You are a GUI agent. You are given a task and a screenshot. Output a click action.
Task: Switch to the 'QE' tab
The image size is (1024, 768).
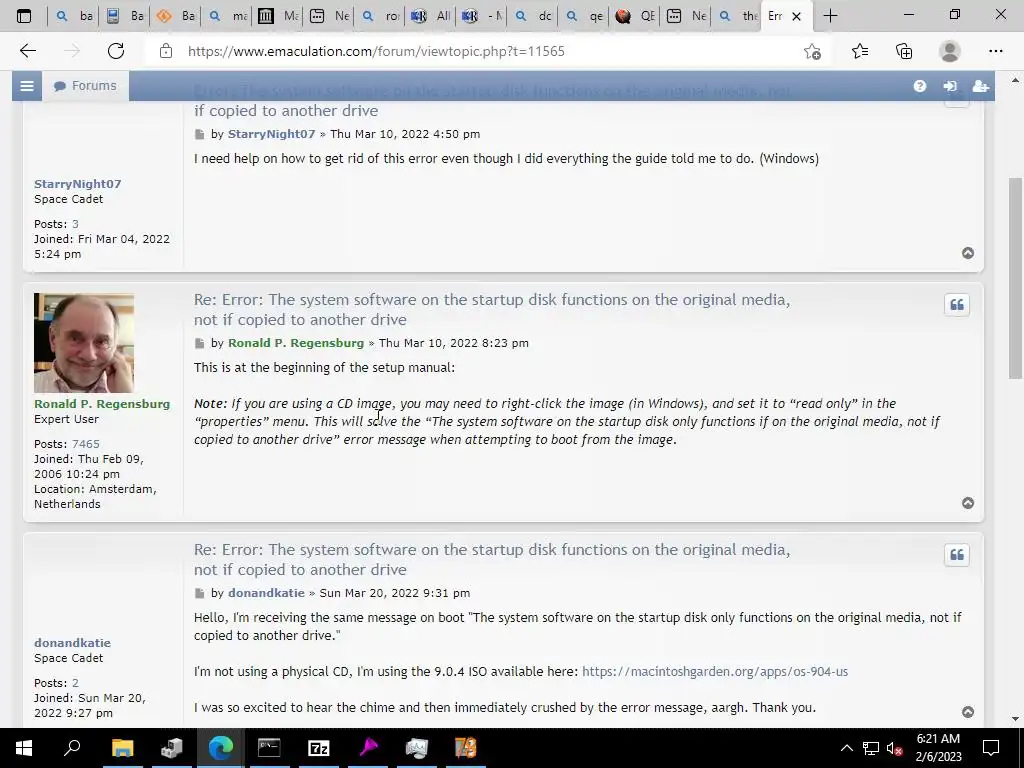pos(635,16)
